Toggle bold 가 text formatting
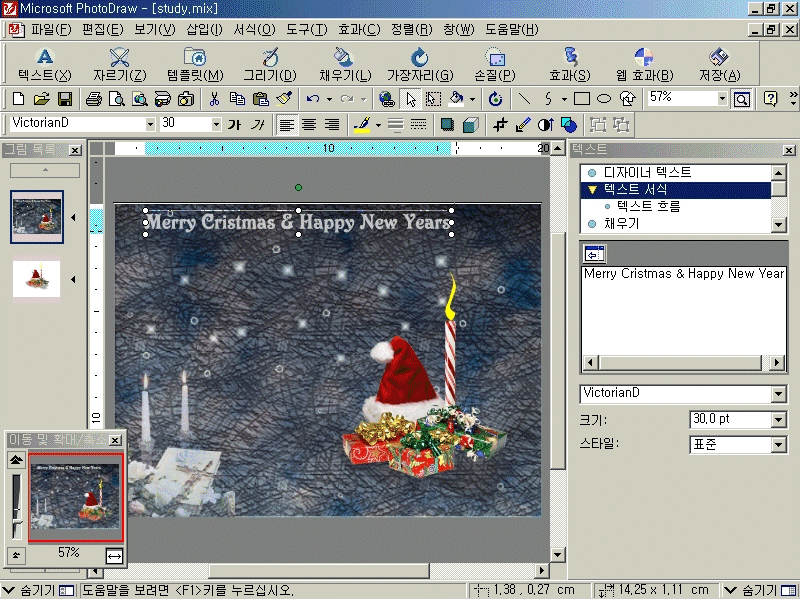The height and width of the screenshot is (600, 800). (x=234, y=124)
